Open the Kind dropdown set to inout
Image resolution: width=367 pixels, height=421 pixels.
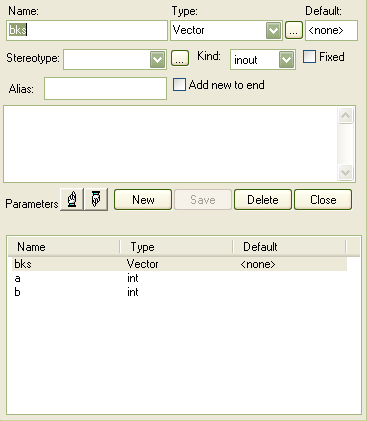coord(286,60)
